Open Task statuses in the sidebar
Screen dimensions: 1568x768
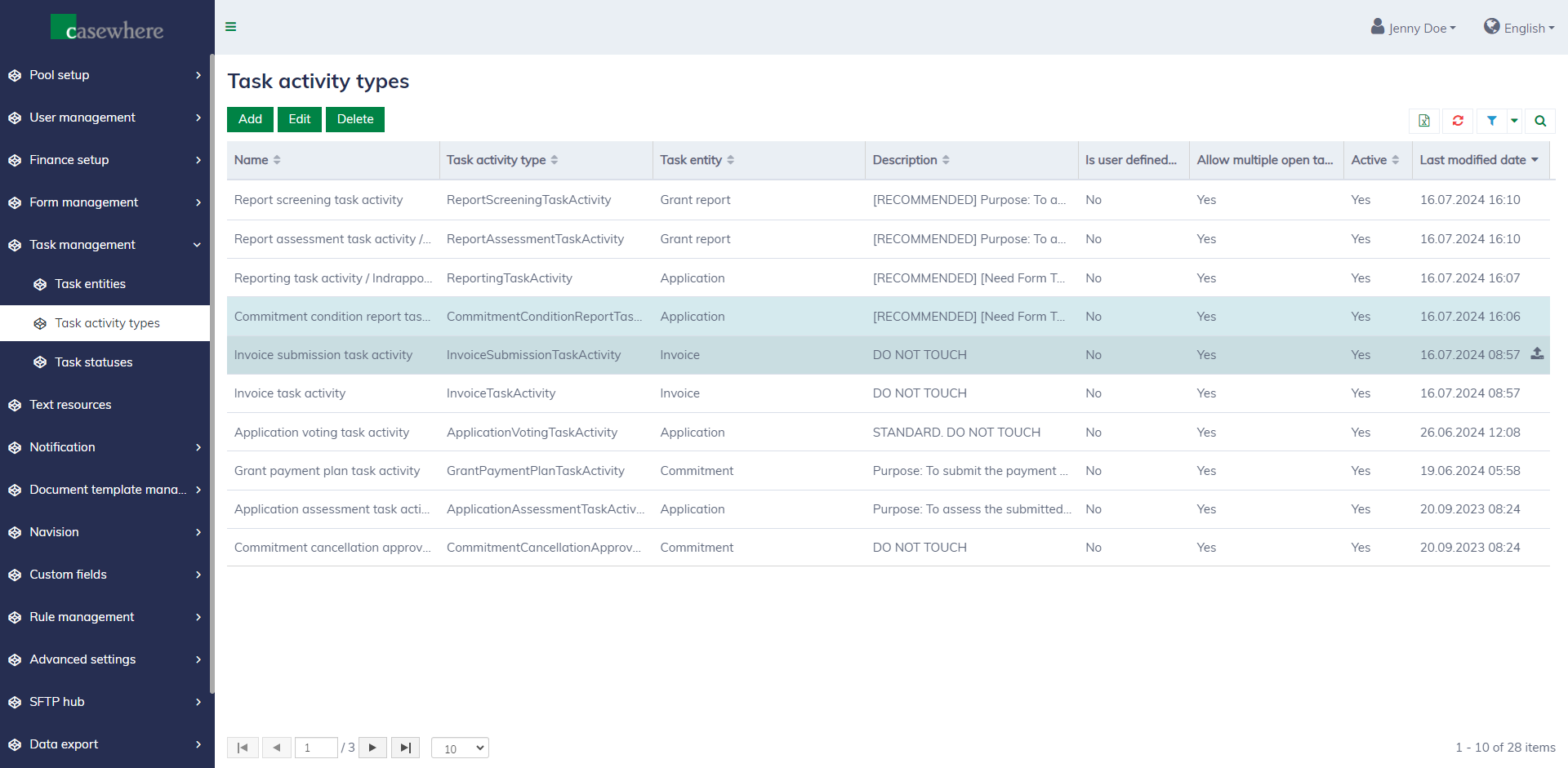pyautogui.click(x=93, y=362)
